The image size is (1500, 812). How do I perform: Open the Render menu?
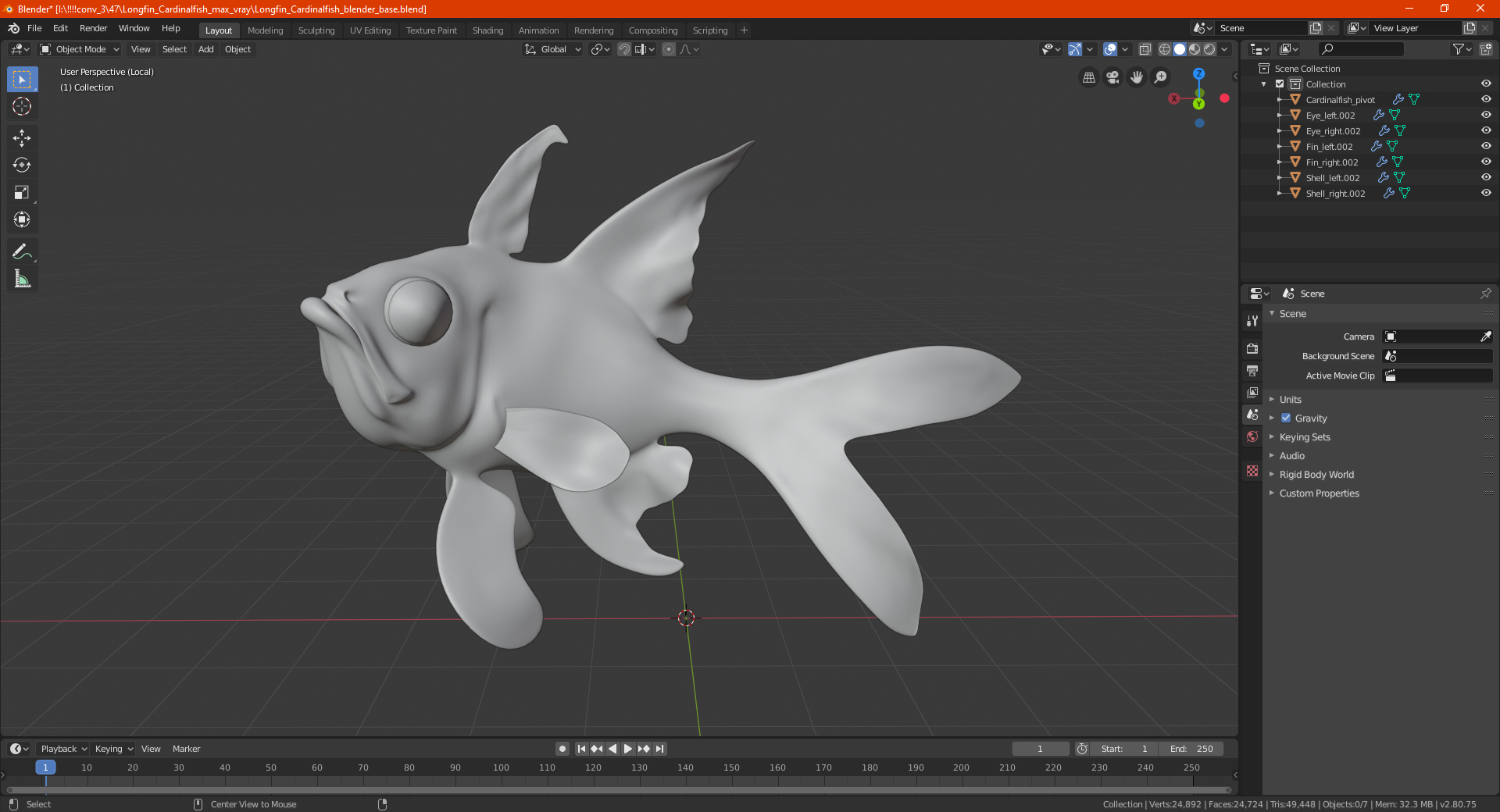[x=93, y=28]
